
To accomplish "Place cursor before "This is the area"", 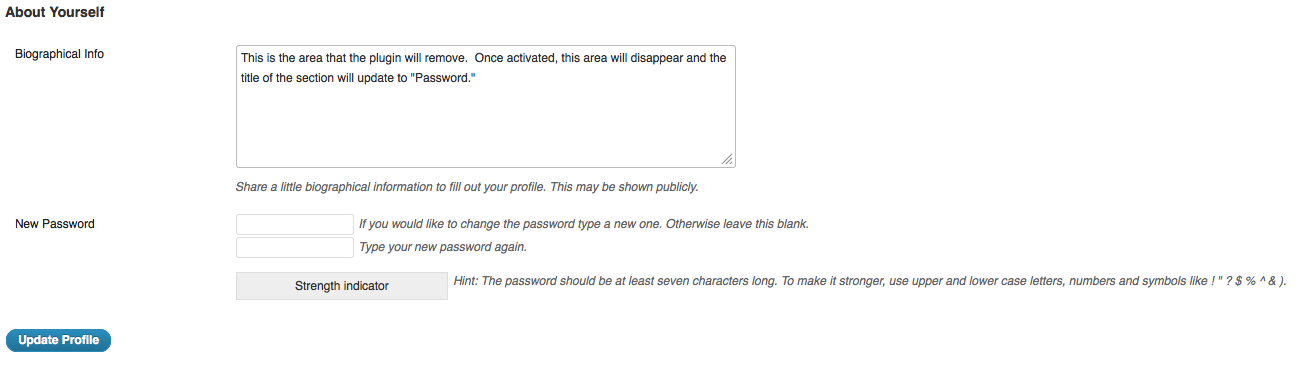I will 241,58.
